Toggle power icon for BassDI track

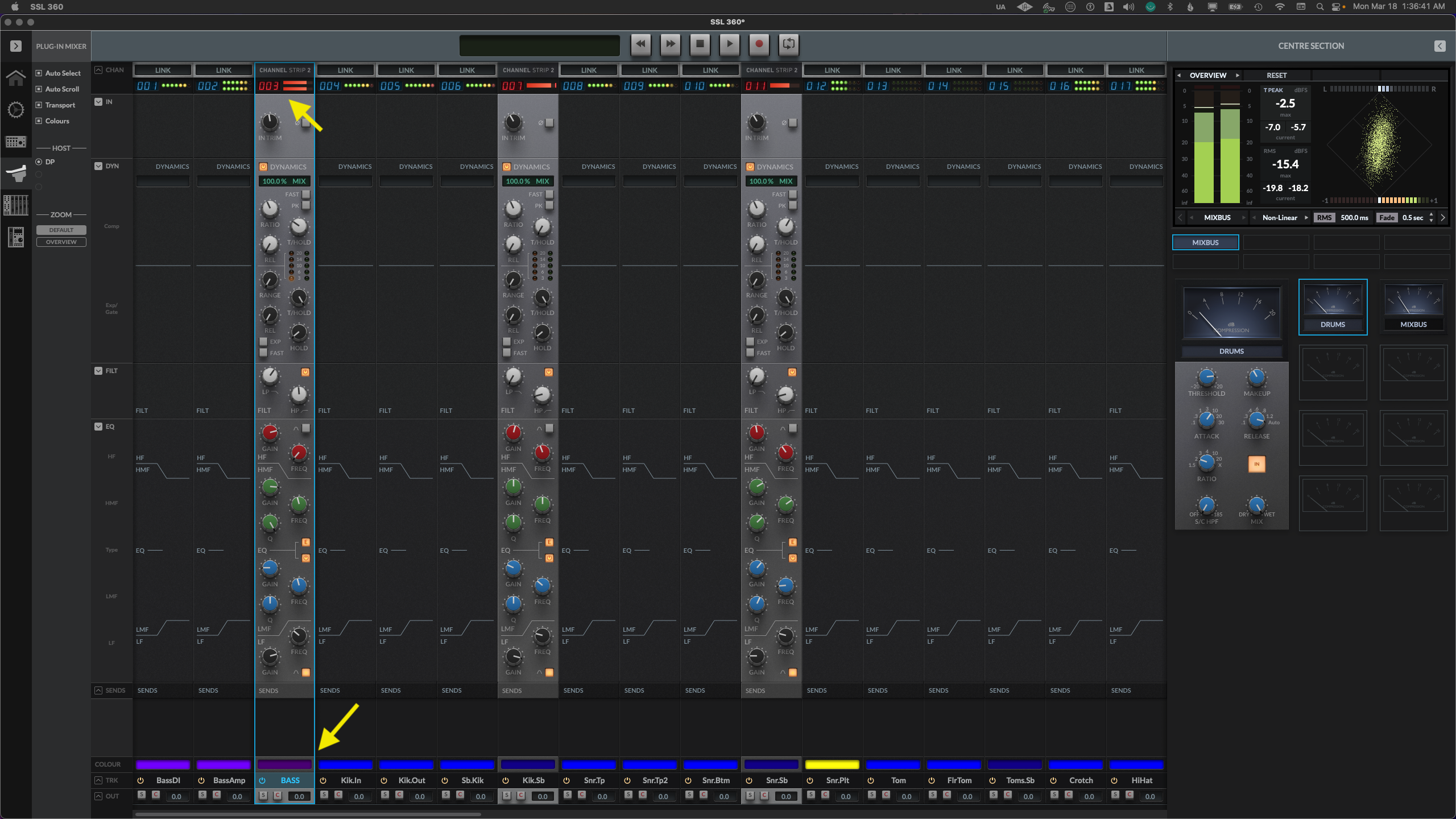coord(140,780)
